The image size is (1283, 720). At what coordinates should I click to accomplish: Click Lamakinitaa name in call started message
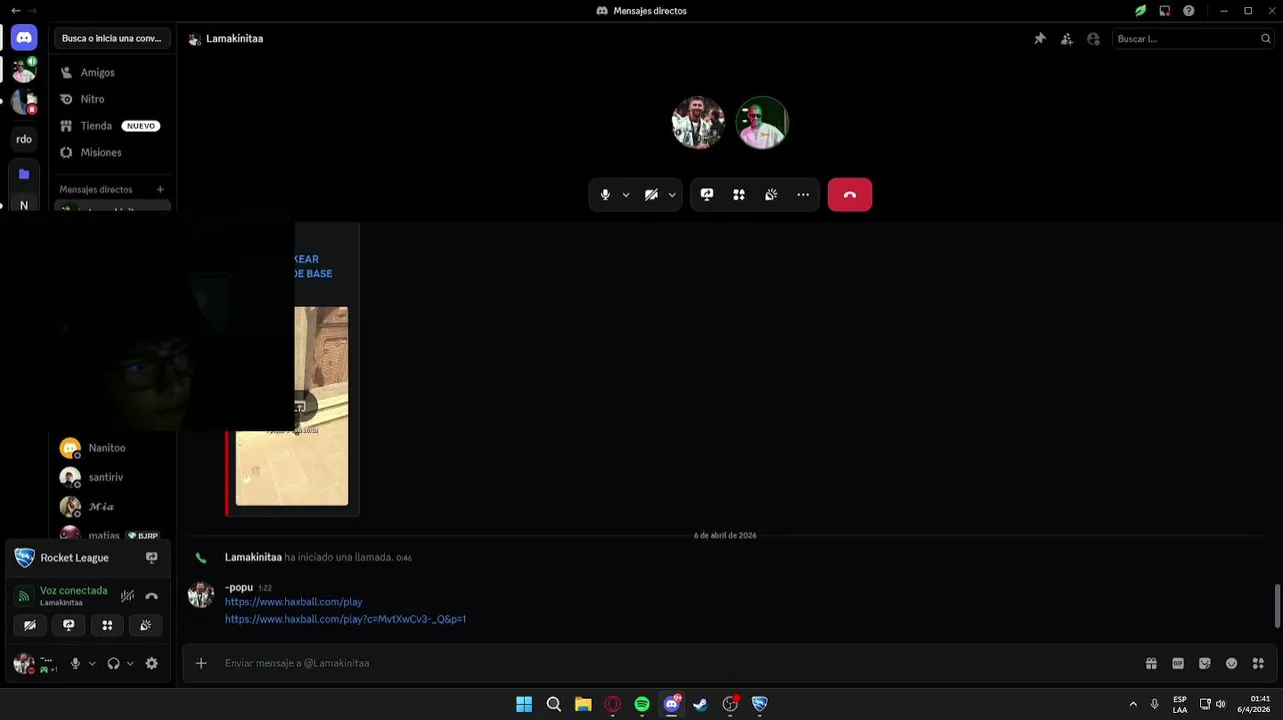click(253, 557)
